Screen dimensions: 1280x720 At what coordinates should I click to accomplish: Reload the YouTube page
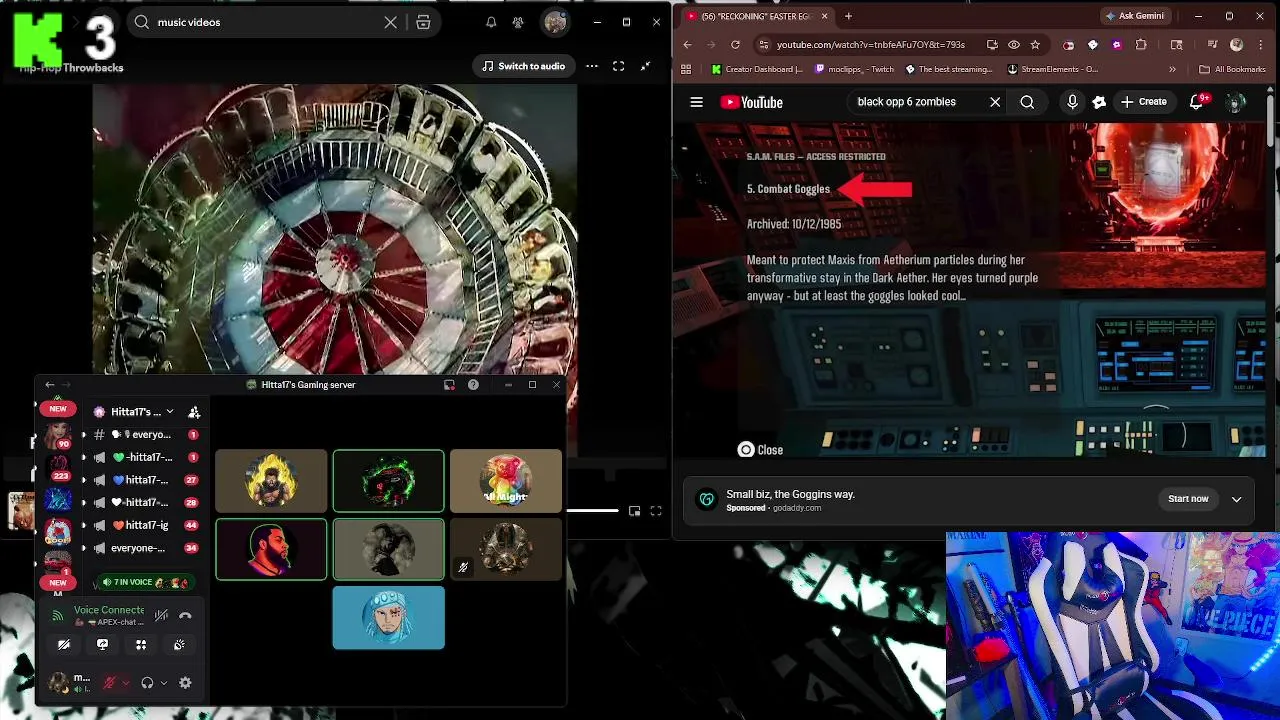point(735,45)
